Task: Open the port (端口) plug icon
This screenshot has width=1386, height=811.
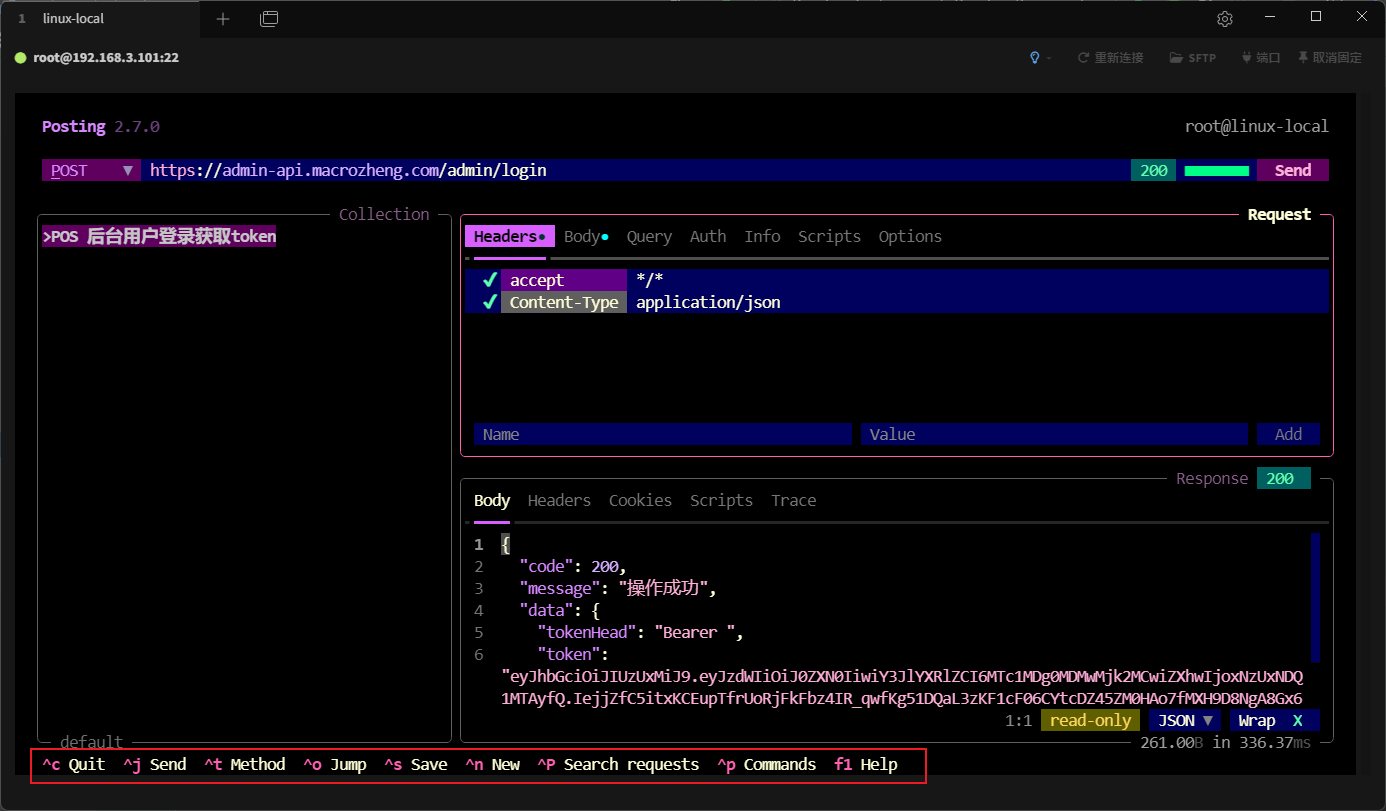Action: pos(1246,58)
